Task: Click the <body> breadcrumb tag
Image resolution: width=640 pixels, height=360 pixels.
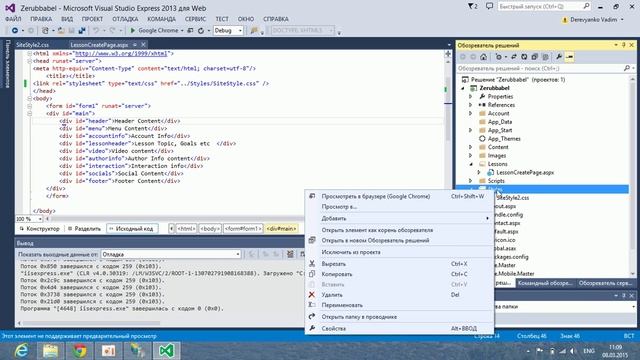Action: point(210,229)
